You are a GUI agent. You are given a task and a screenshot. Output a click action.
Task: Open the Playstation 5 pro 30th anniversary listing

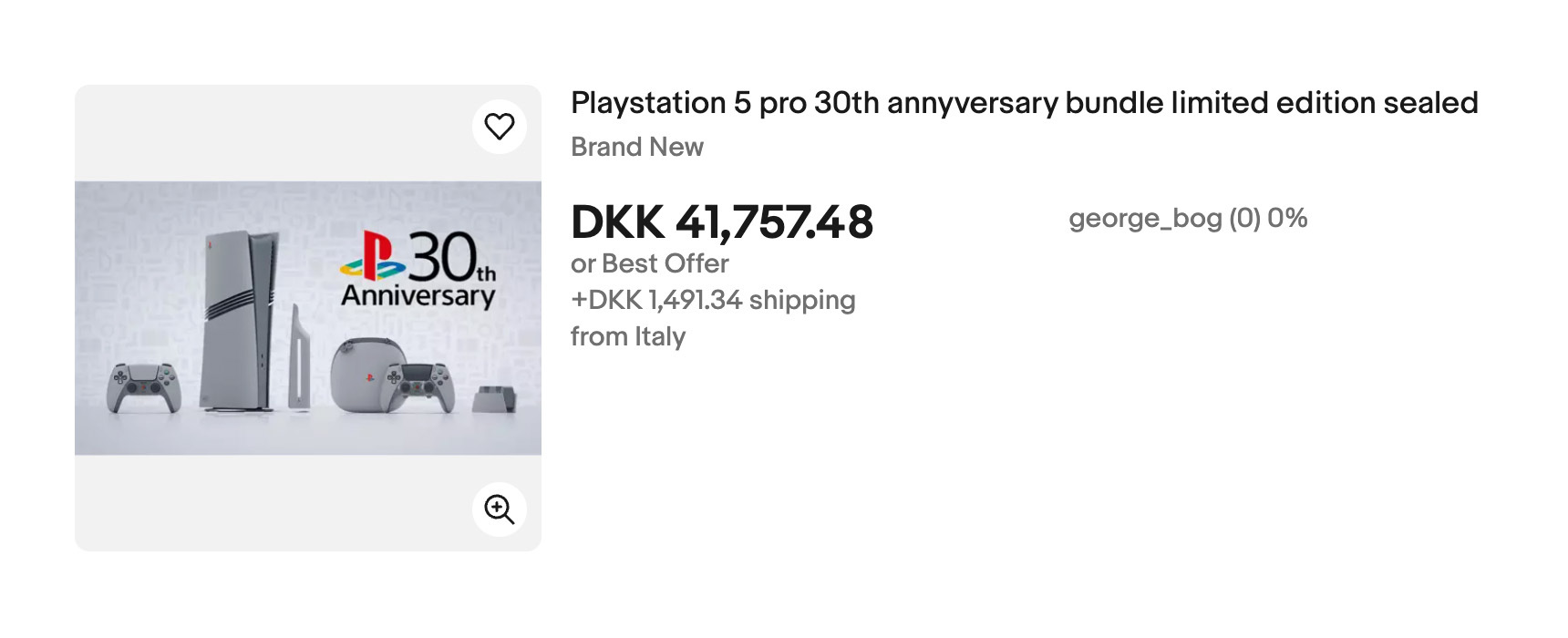click(1023, 103)
